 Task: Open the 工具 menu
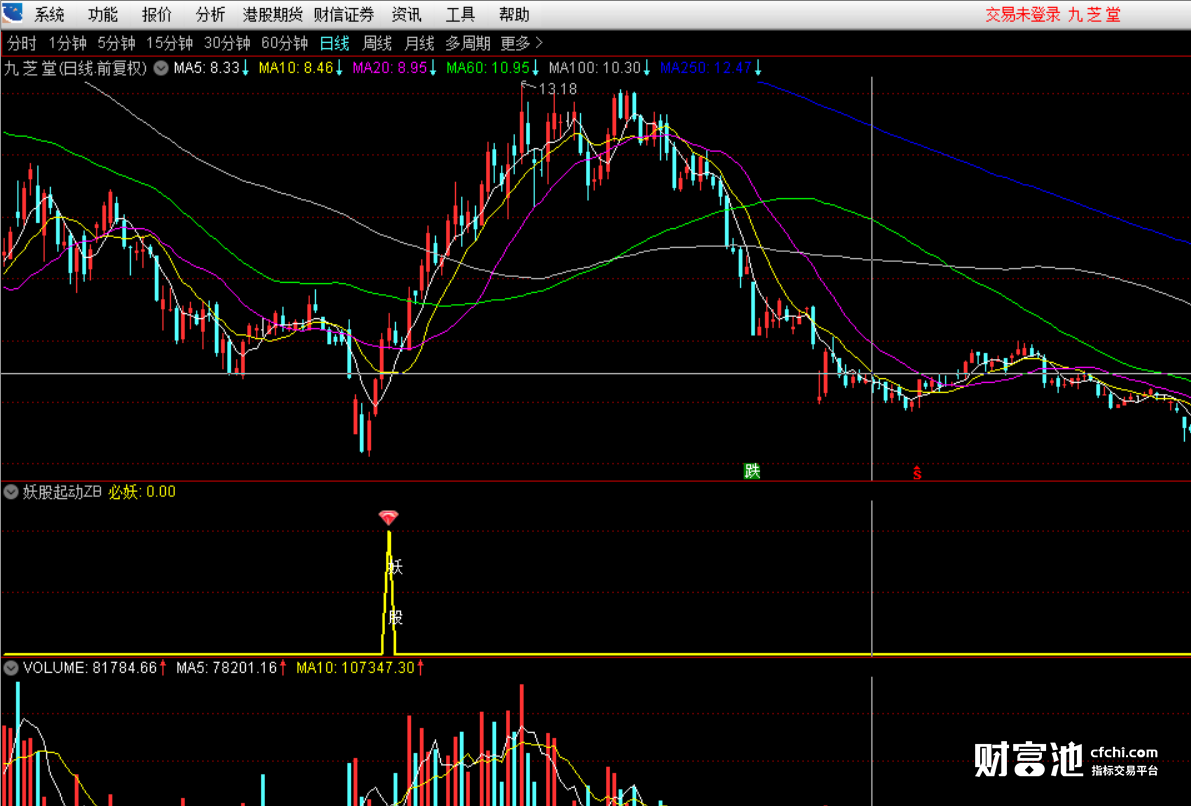click(460, 14)
